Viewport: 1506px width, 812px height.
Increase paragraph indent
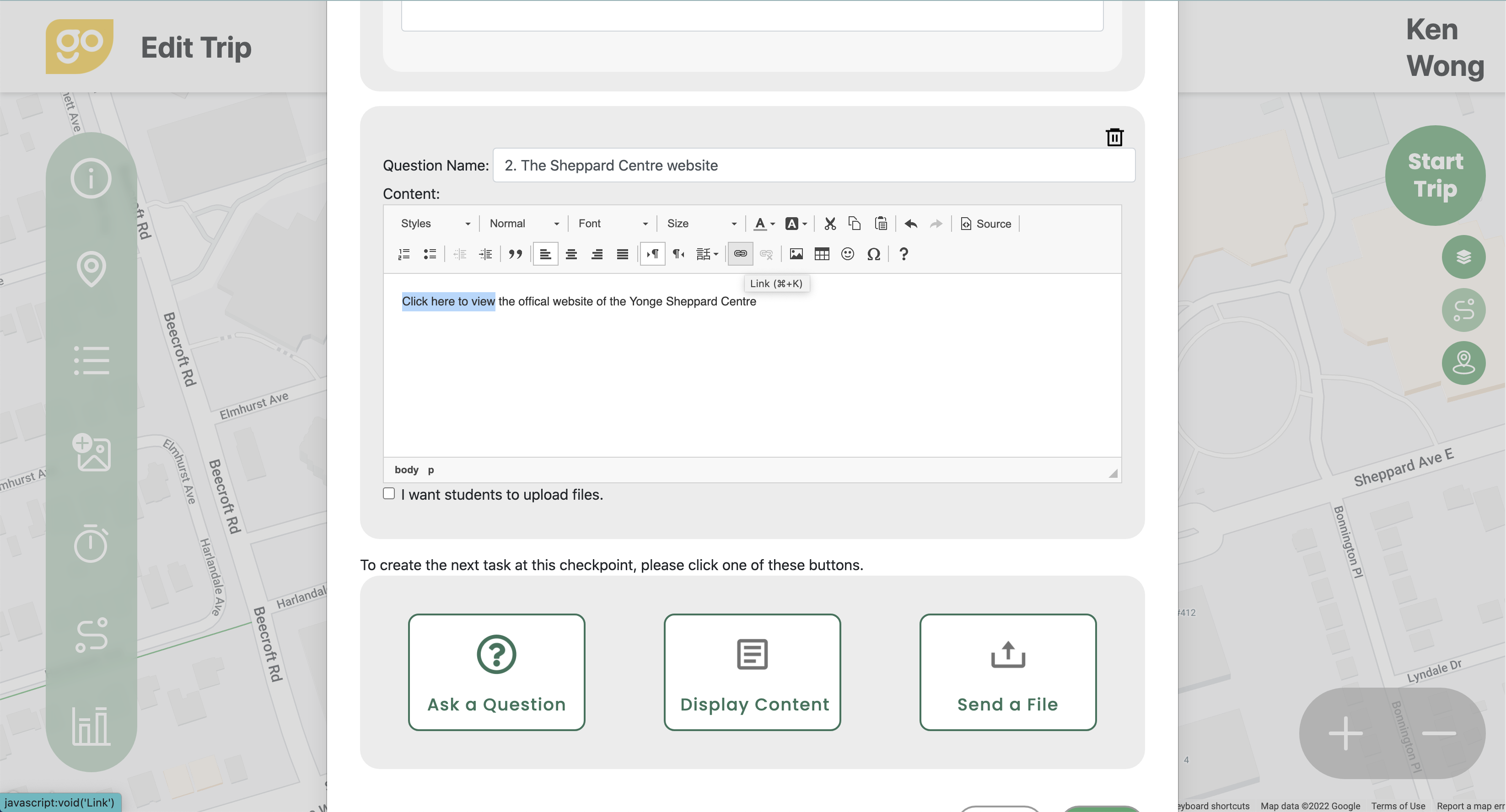485,254
